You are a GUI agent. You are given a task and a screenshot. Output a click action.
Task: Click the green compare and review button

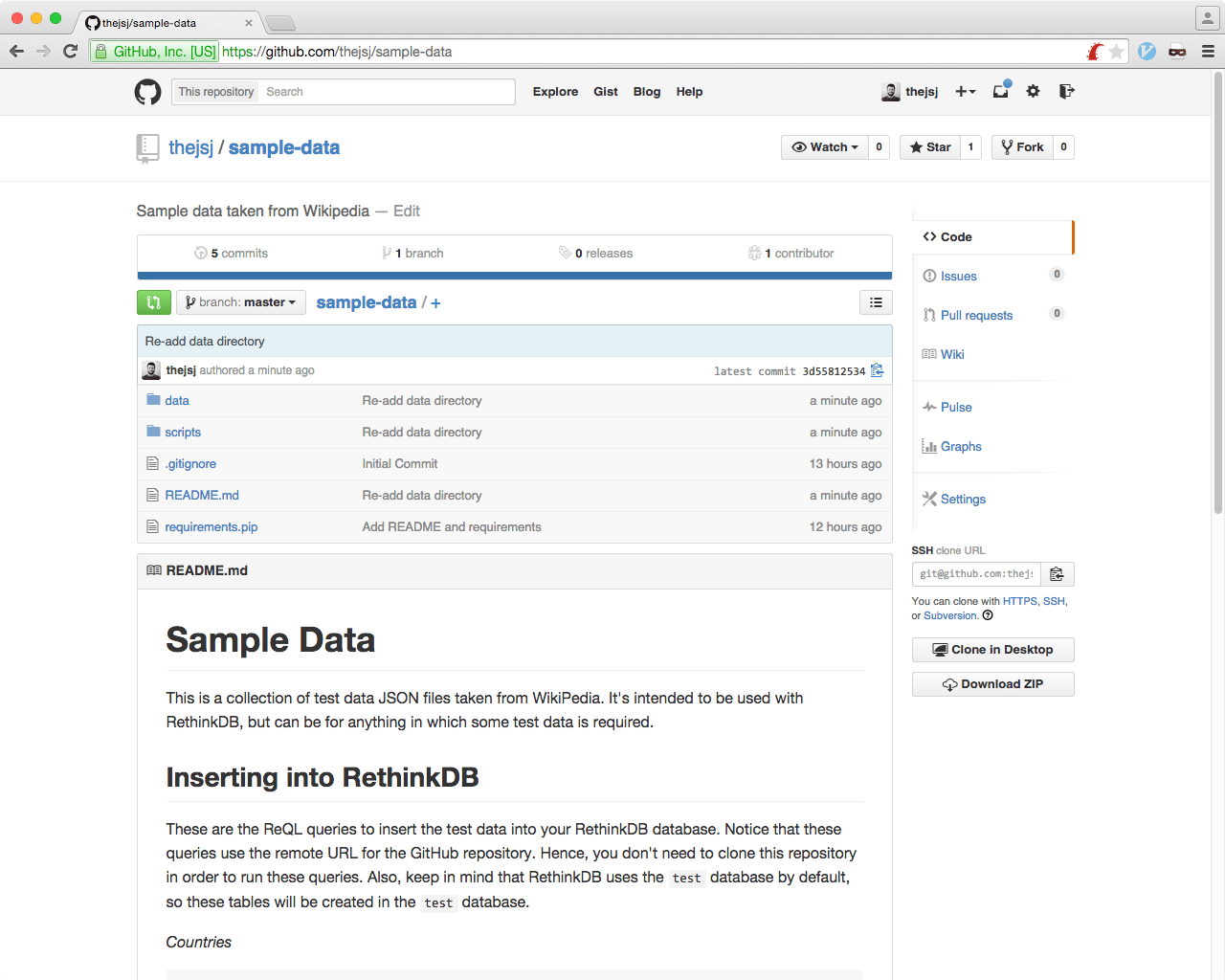(154, 302)
